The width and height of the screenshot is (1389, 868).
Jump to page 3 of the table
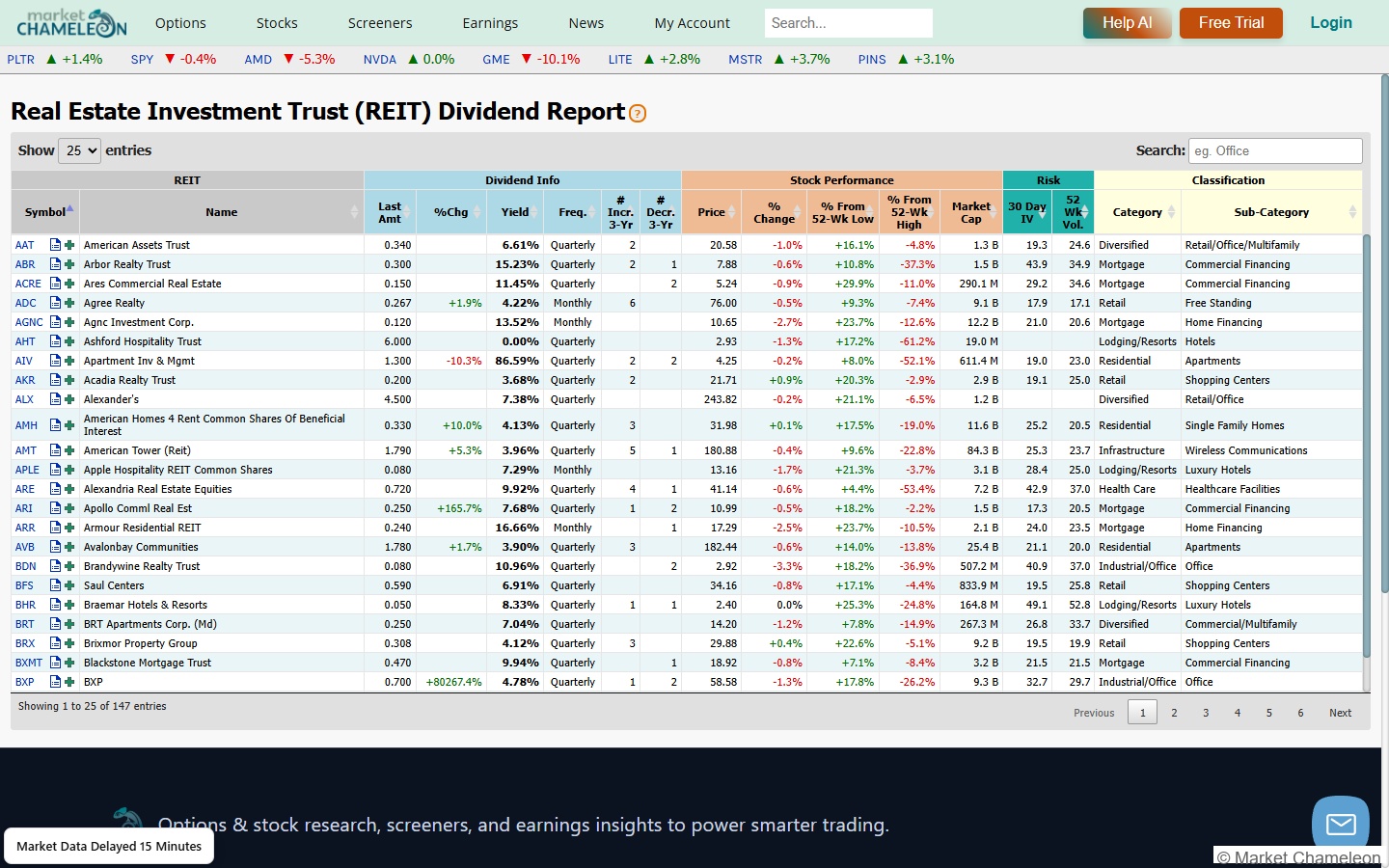click(x=1206, y=713)
